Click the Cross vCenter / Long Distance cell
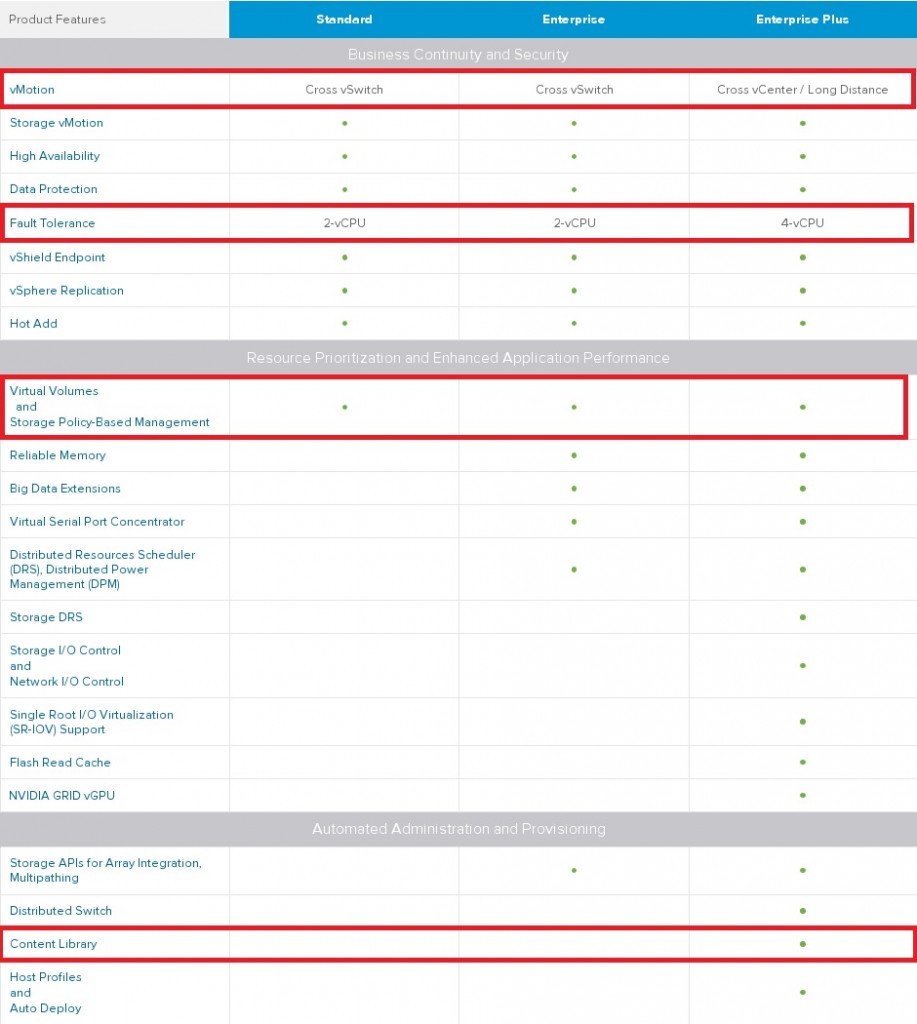Image resolution: width=917 pixels, height=1024 pixels. (802, 89)
